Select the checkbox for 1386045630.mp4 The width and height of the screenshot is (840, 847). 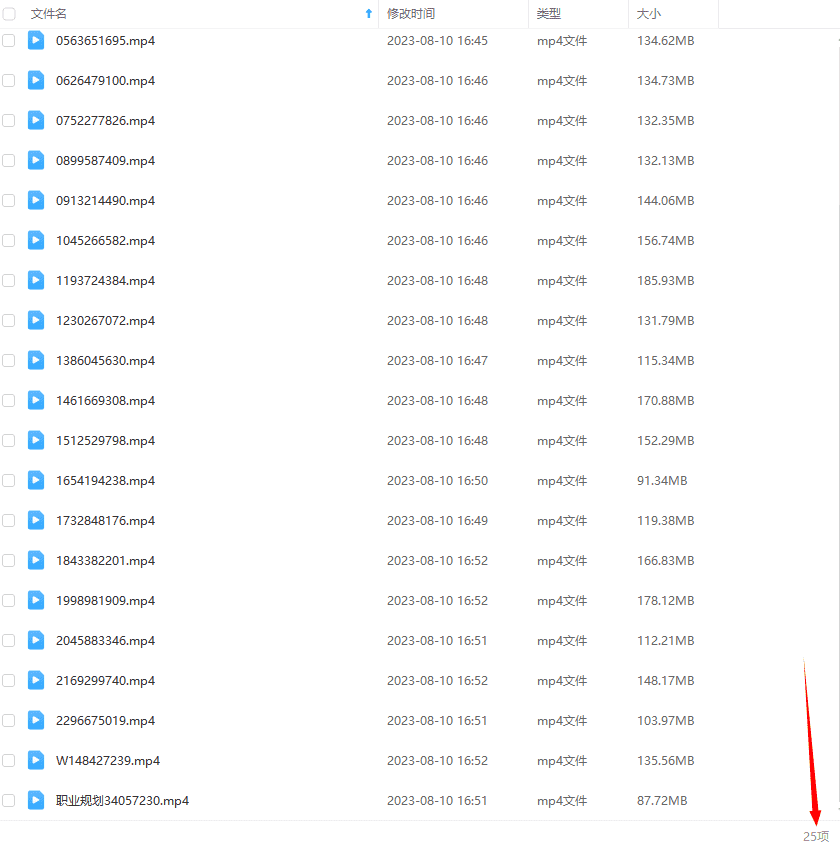(x=9, y=360)
